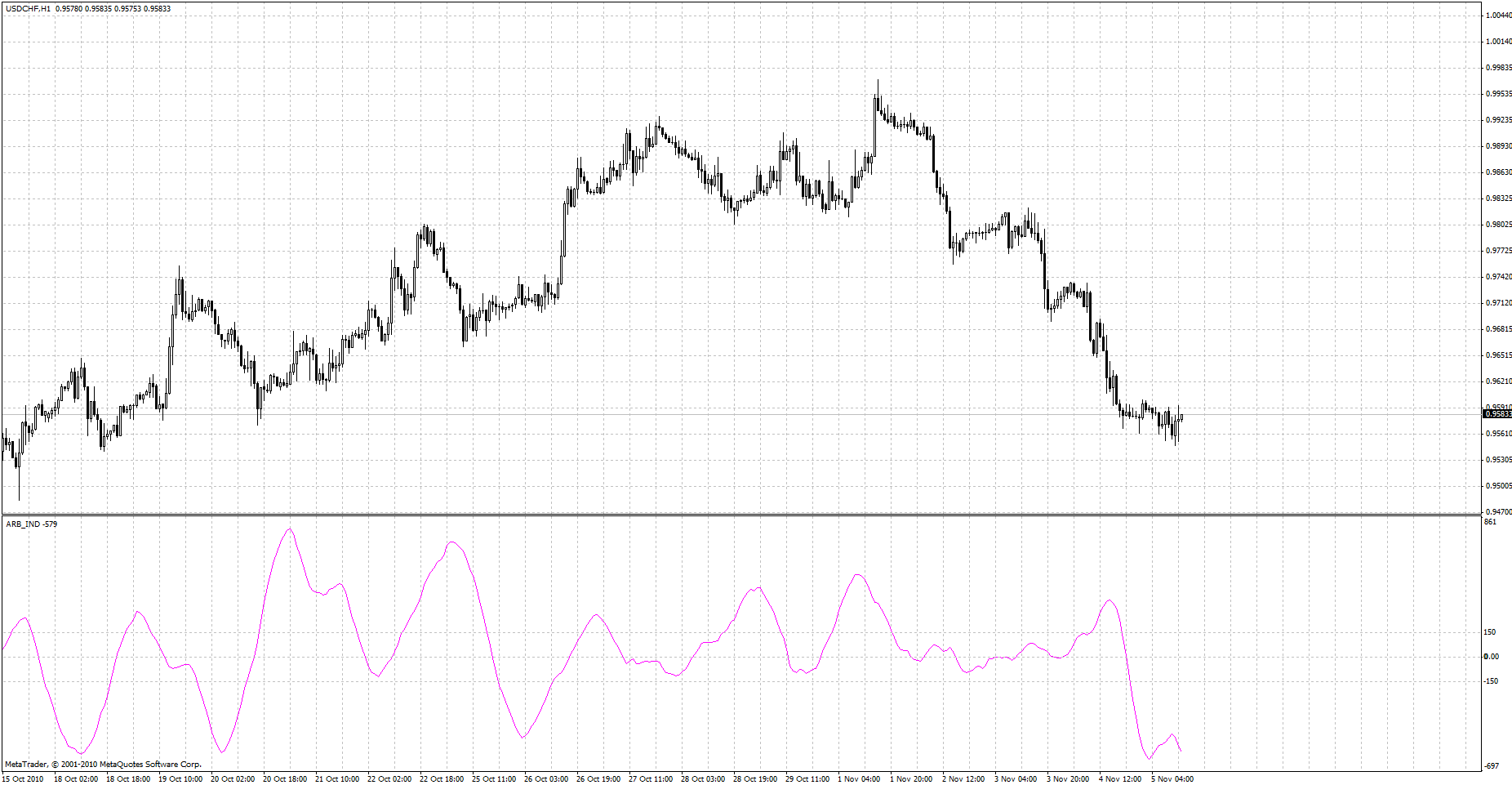Click the 0.98930 price axis label
The image size is (1512, 785).
[1499, 146]
